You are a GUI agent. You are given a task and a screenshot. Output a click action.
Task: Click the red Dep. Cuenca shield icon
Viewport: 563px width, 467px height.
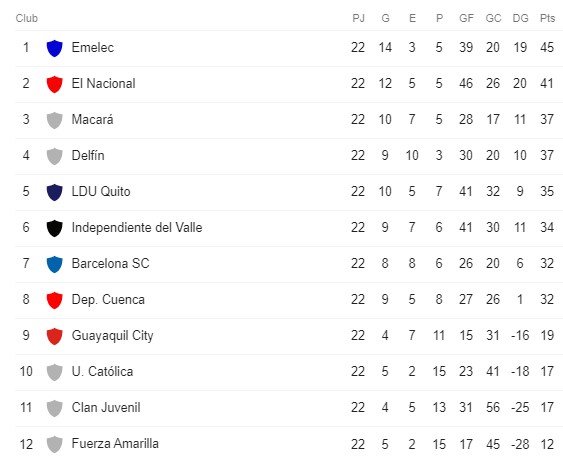coord(55,300)
